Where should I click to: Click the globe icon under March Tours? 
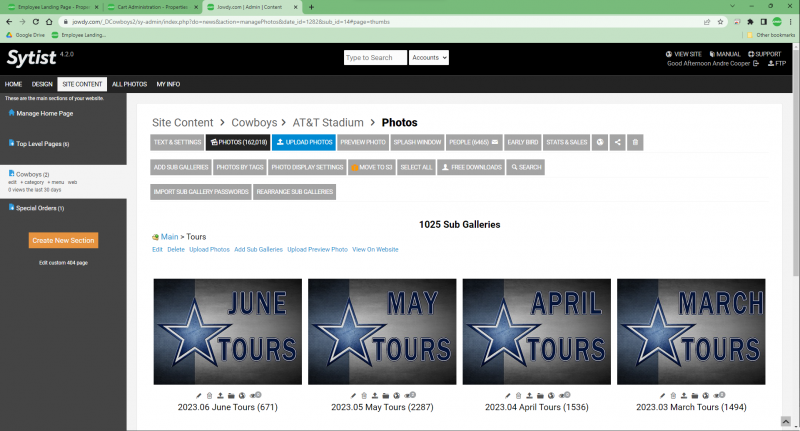[x=706, y=395]
